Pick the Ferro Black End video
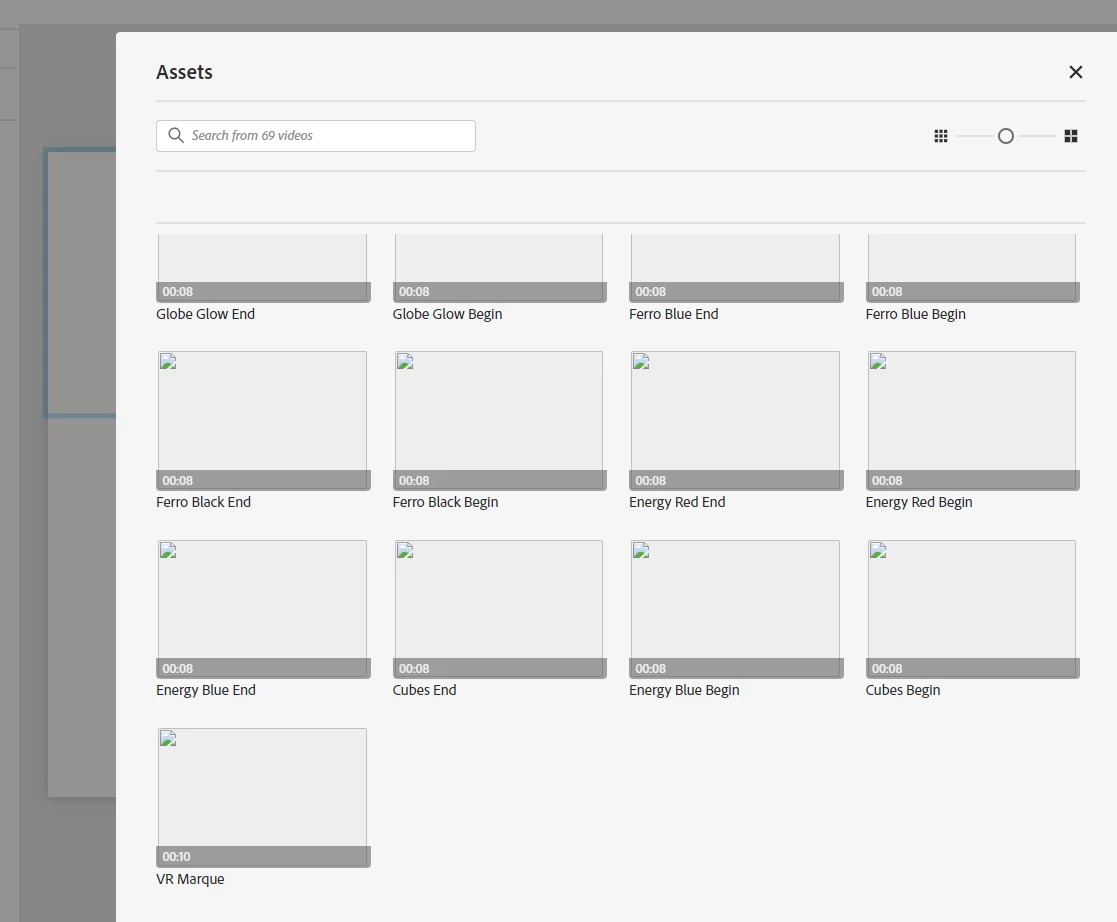 (263, 420)
